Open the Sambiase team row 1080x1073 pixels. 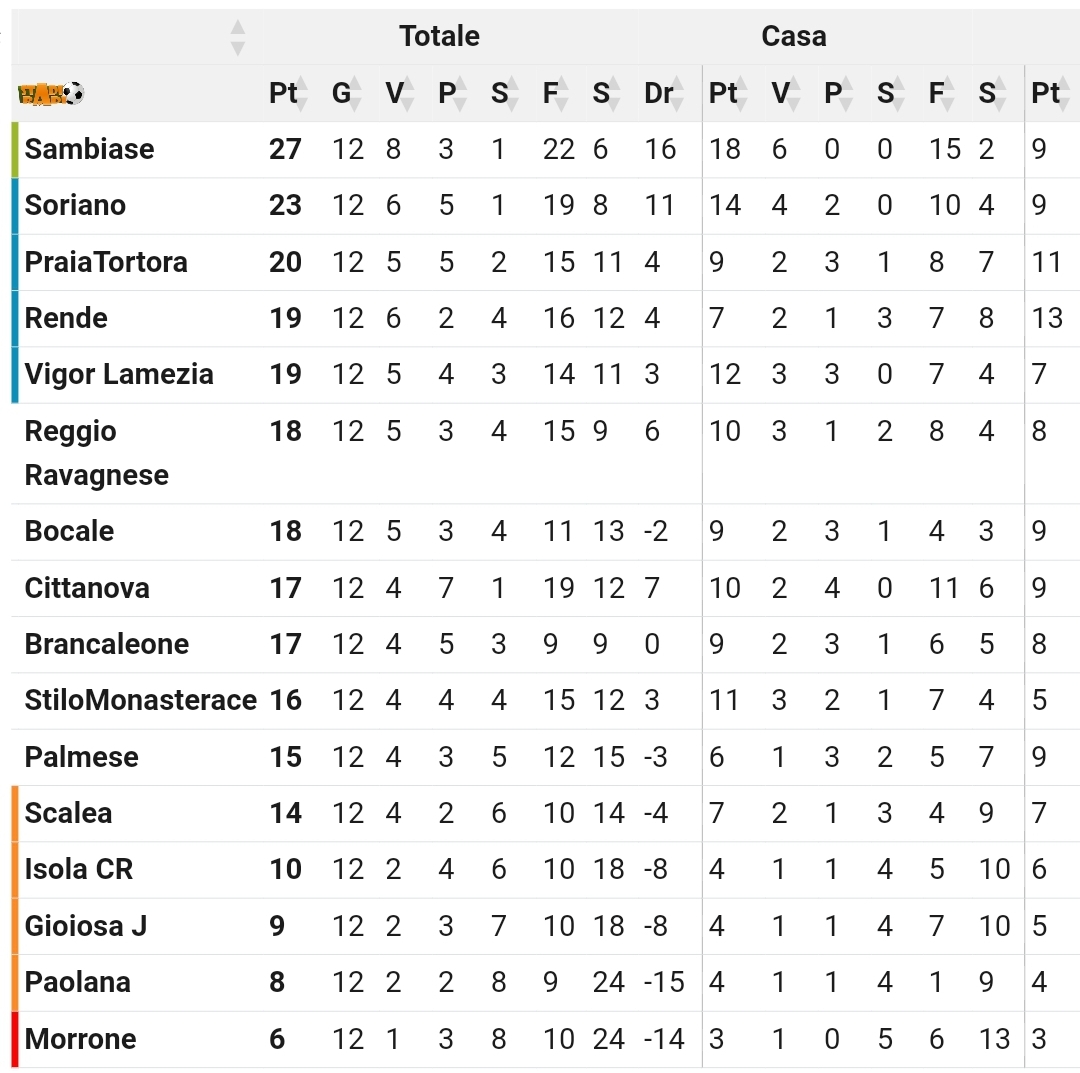546,149
